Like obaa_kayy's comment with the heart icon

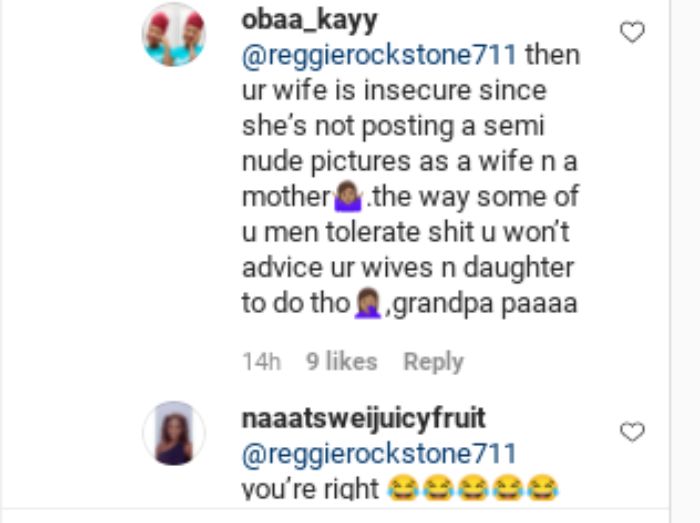633,32
